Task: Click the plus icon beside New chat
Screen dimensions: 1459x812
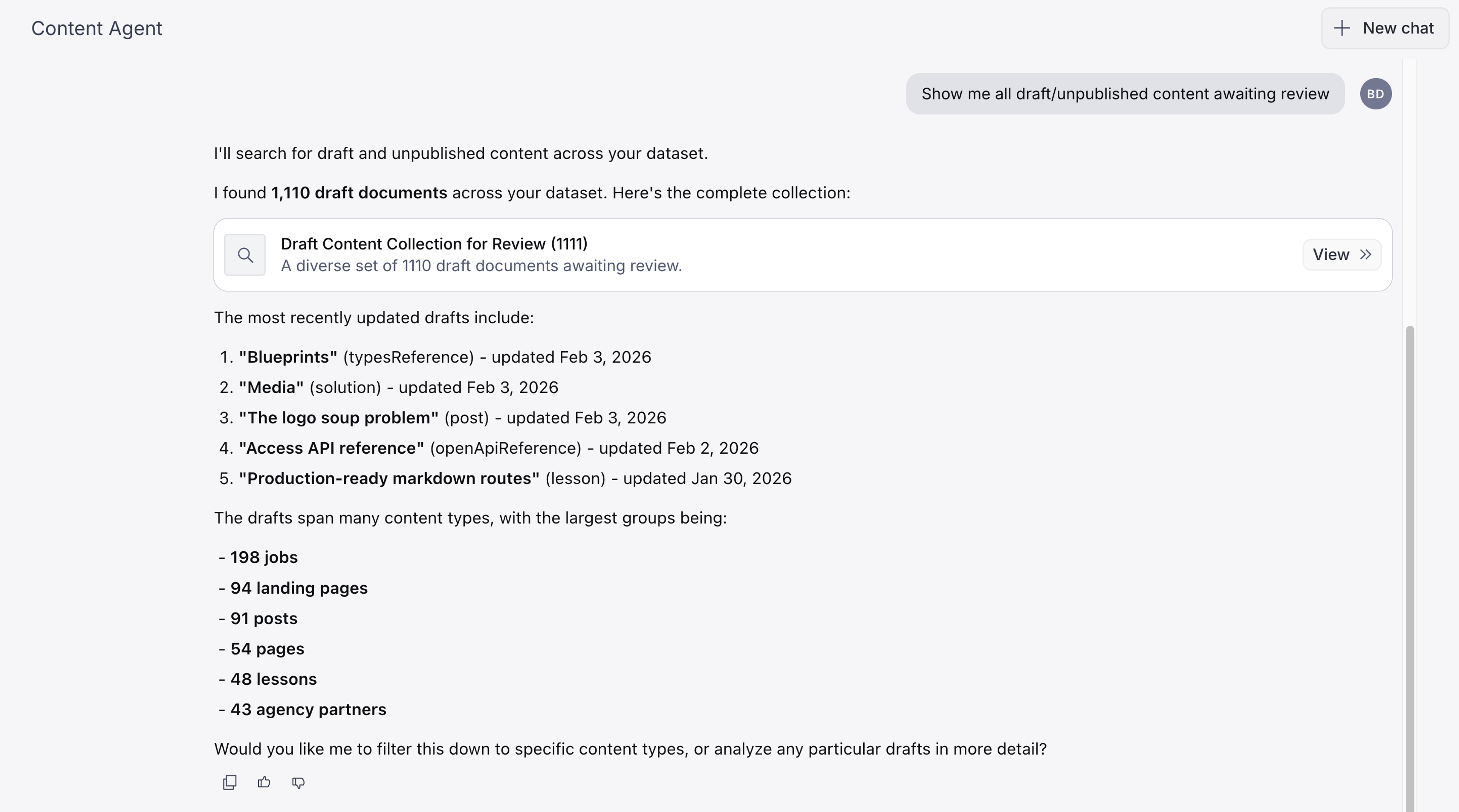Action: coord(1342,28)
